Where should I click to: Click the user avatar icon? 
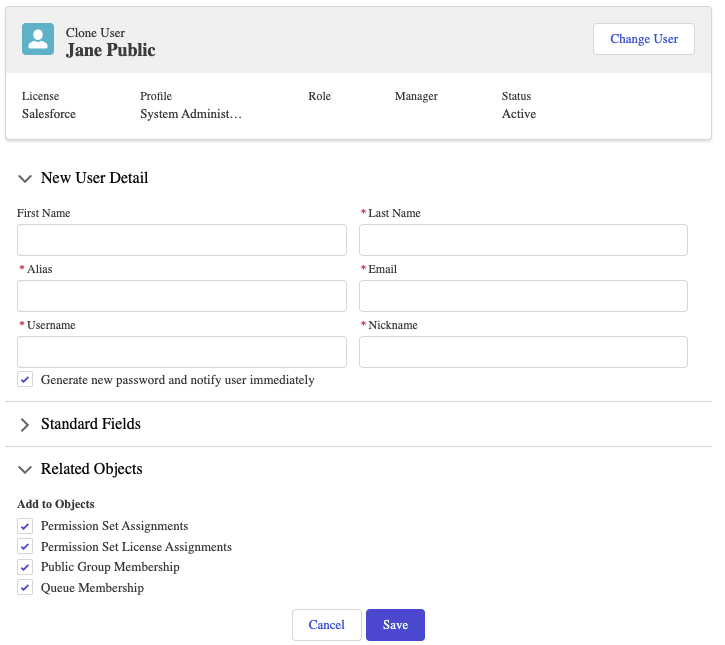point(38,40)
